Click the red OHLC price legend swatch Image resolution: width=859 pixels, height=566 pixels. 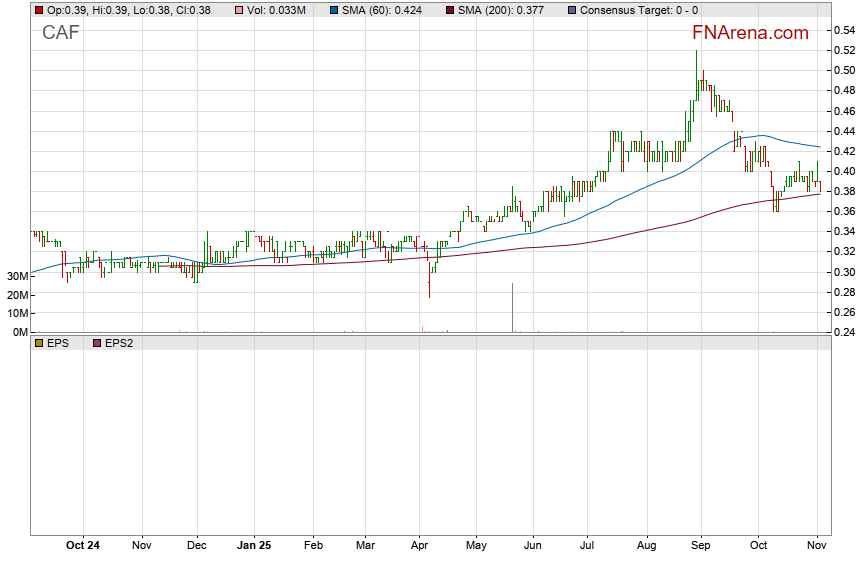click(x=38, y=10)
